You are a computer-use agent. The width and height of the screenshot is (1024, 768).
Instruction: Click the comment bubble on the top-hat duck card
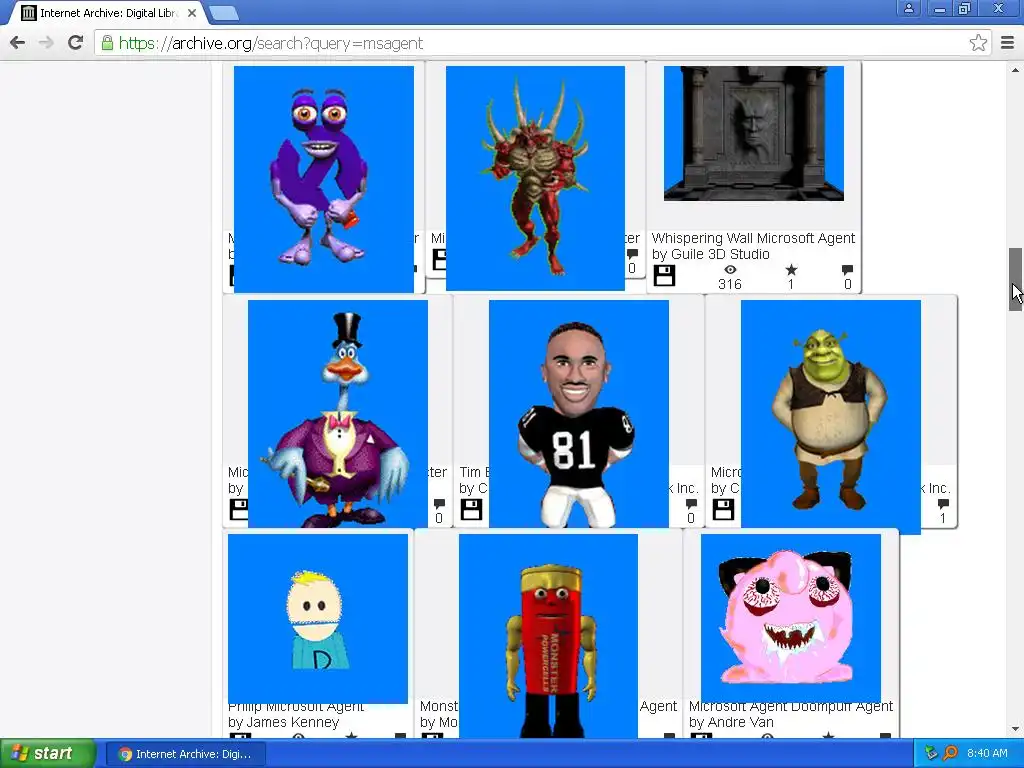click(x=439, y=504)
